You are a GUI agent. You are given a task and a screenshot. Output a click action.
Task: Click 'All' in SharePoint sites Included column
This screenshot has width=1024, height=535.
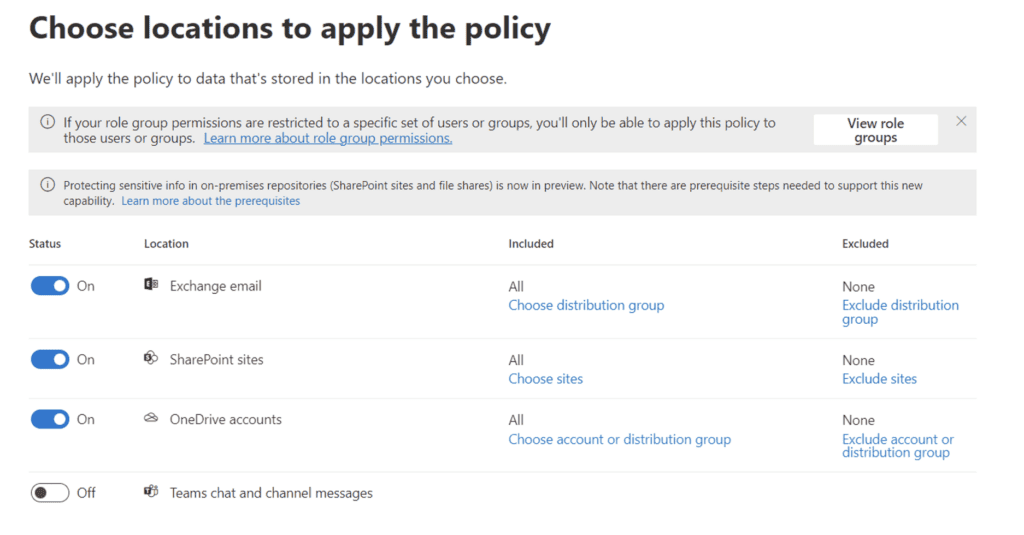(516, 361)
